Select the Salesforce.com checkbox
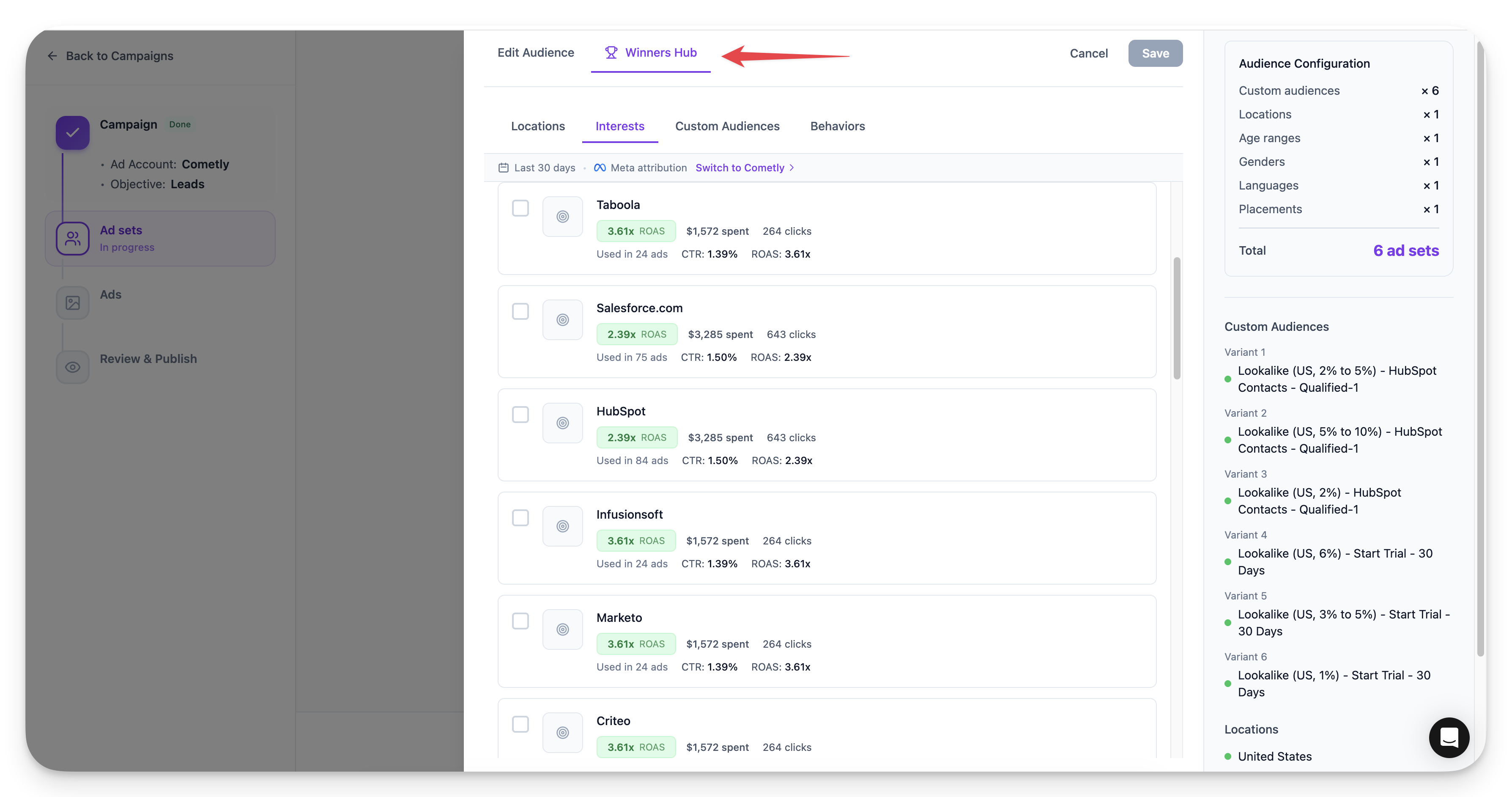The width and height of the screenshot is (1512, 797). point(520,311)
